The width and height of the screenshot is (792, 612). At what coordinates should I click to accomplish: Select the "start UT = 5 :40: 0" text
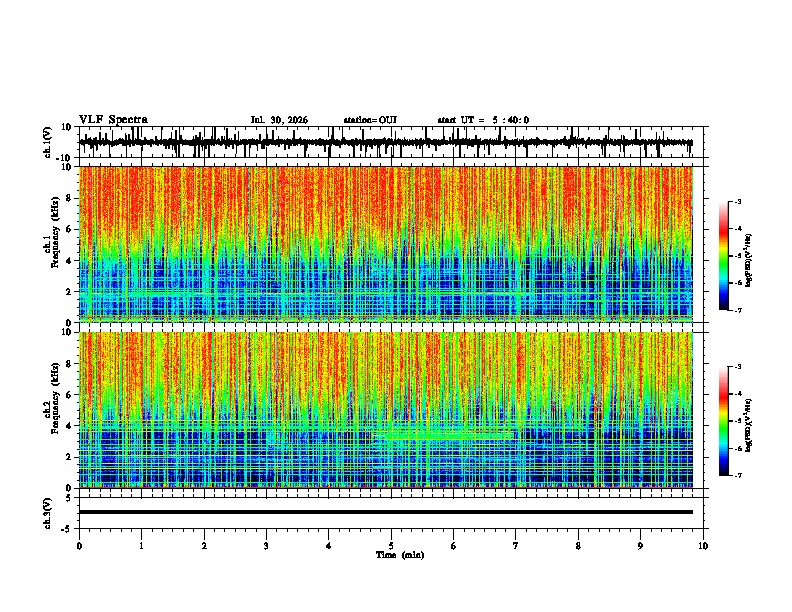click(483, 120)
